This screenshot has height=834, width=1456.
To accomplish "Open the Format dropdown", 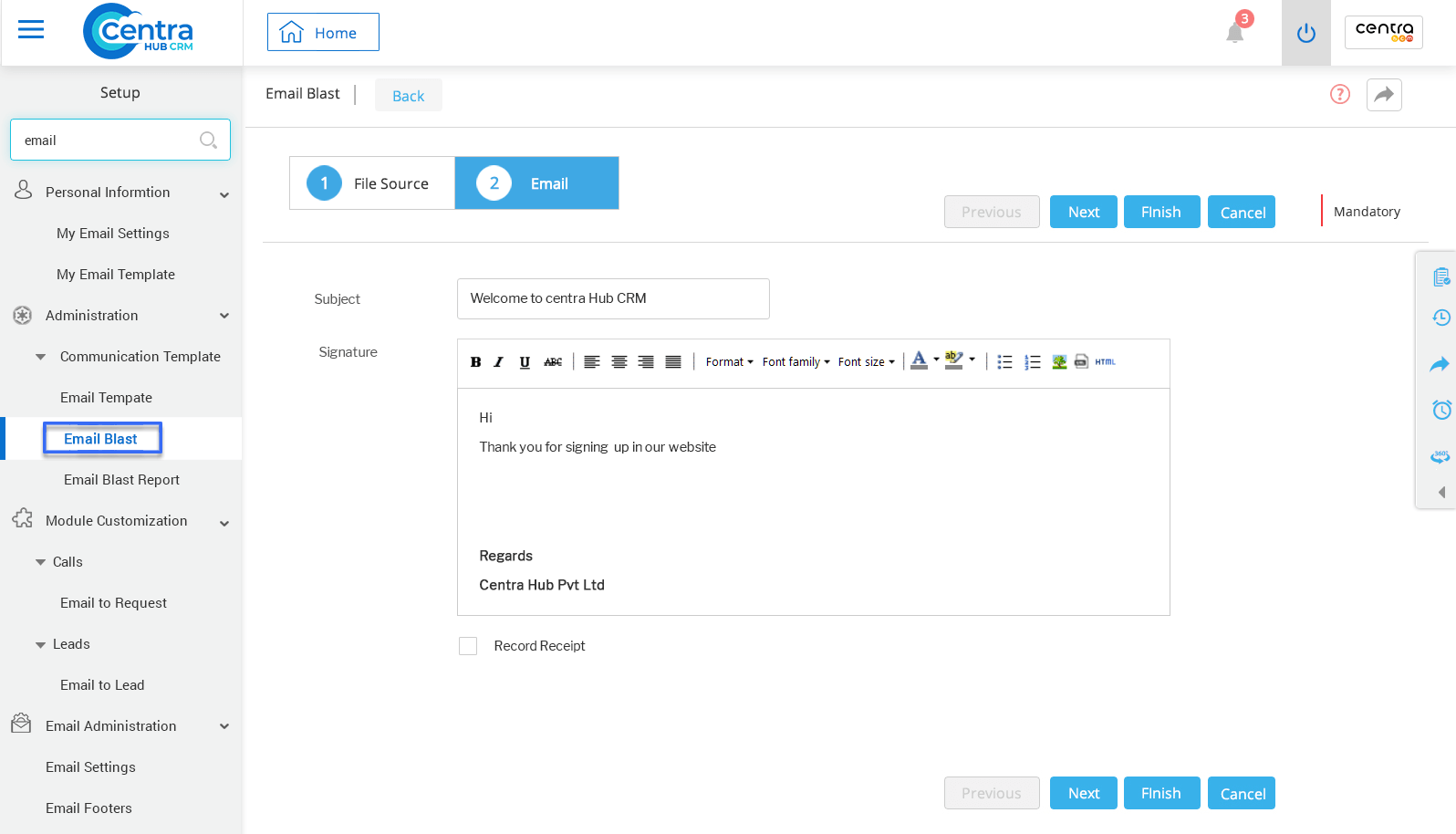I will click(x=730, y=362).
